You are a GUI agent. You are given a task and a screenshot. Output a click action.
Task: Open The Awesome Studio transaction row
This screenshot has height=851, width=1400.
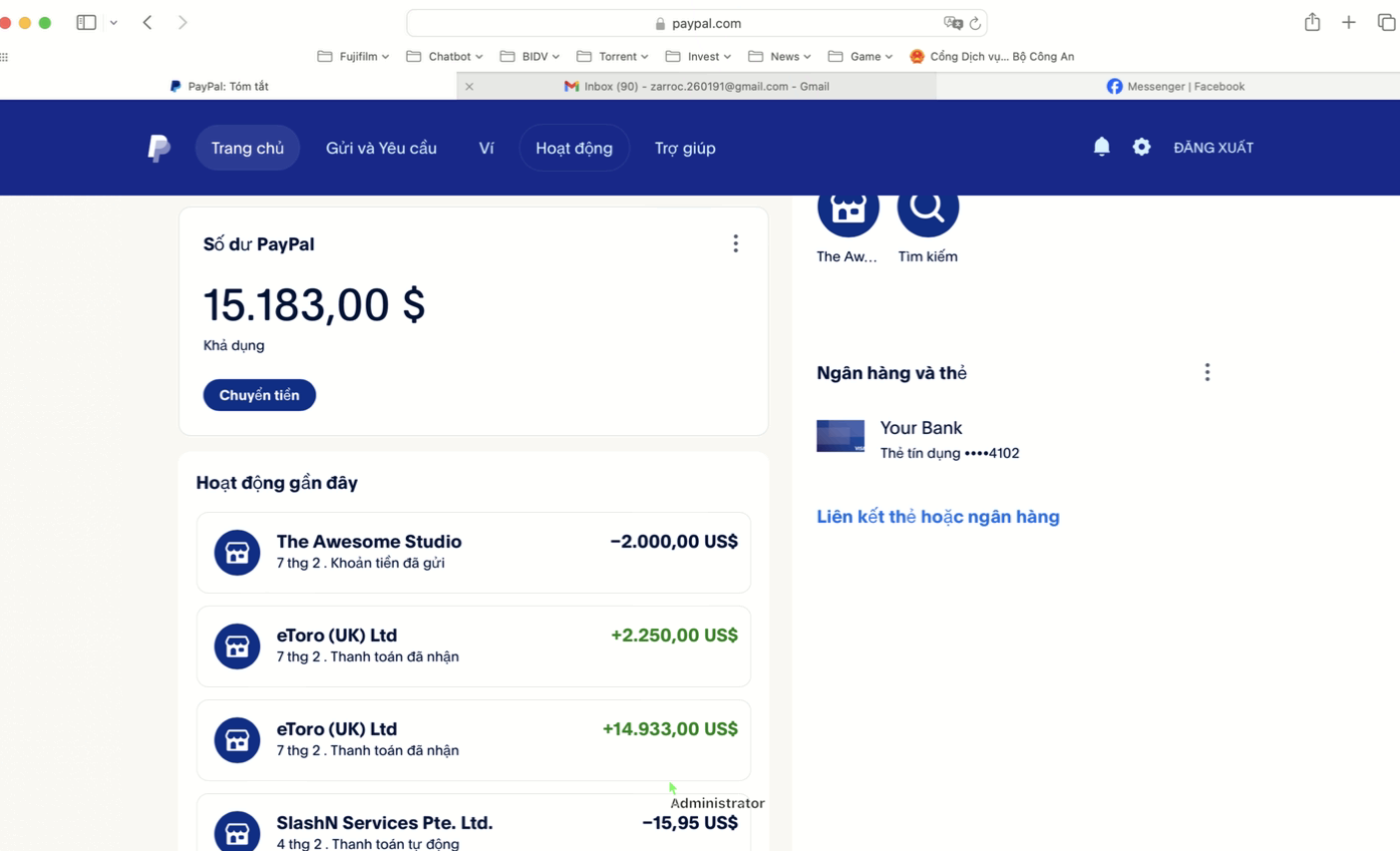tap(474, 553)
